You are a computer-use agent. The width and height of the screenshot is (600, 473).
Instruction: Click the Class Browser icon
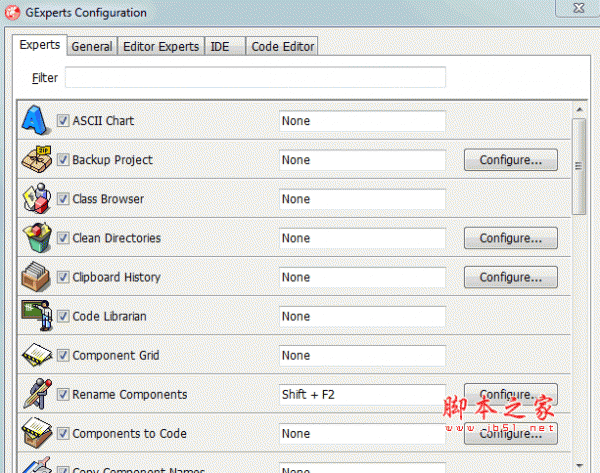[37, 198]
